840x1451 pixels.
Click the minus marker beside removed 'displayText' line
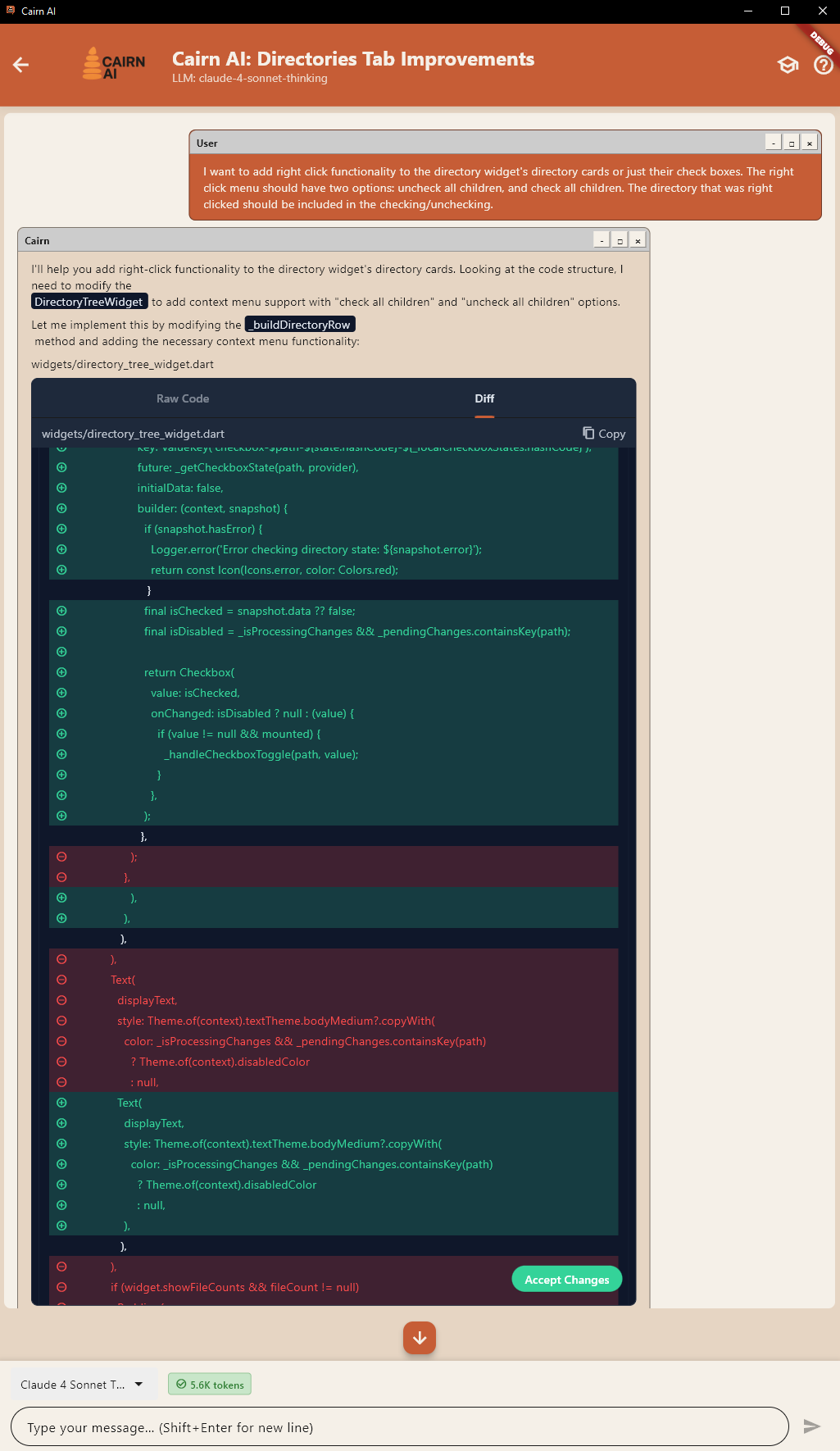[61, 1000]
